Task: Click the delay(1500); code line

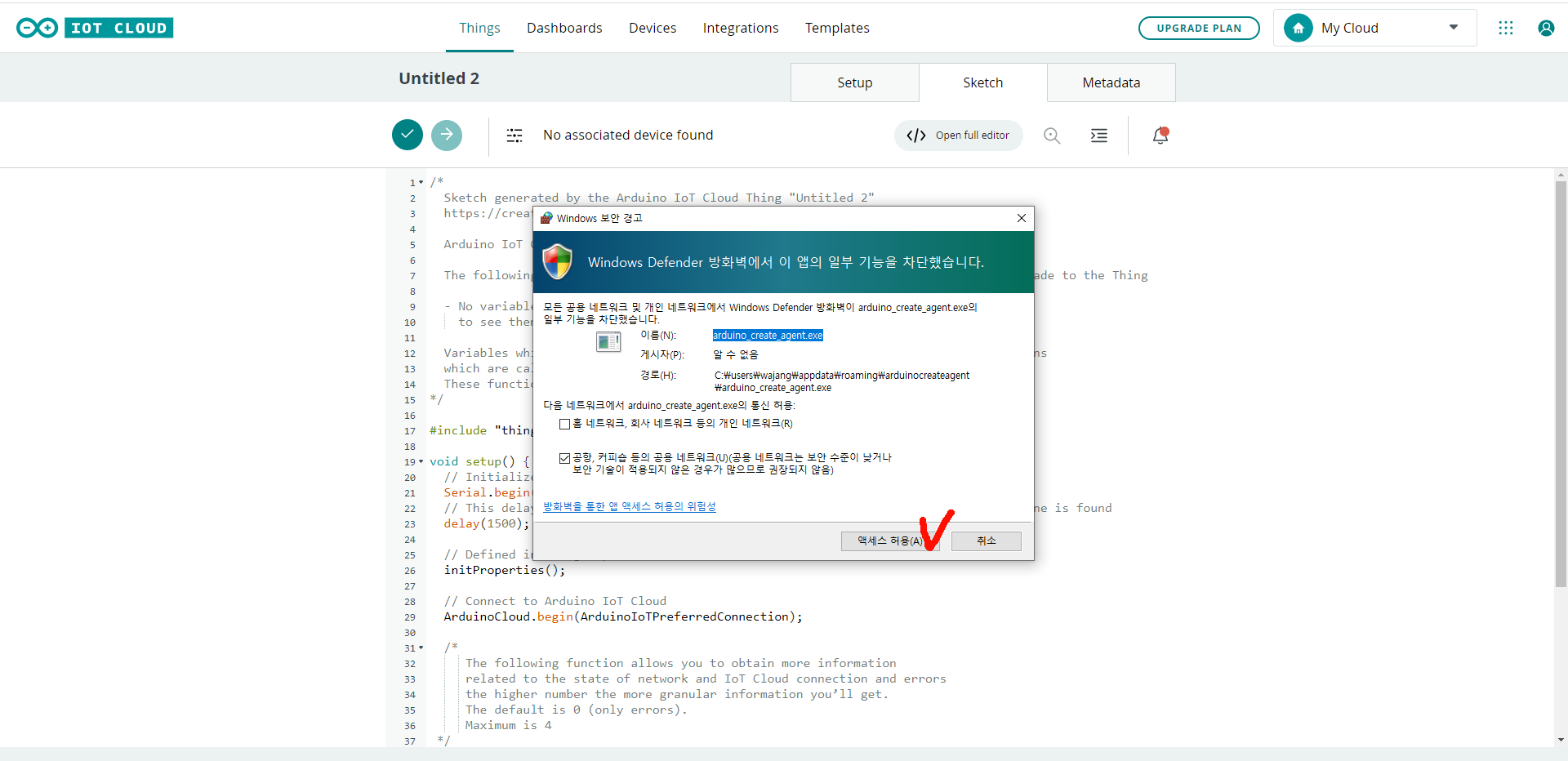Action: coord(487,523)
